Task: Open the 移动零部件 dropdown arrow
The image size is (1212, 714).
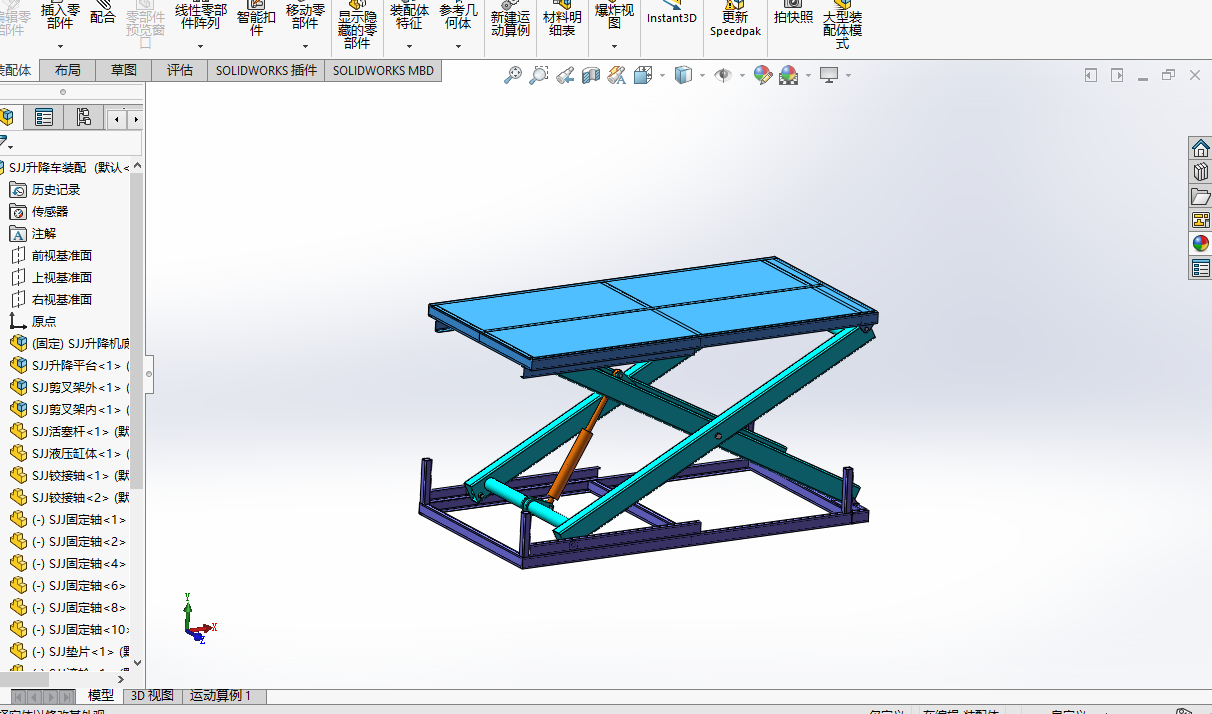Action: (305, 46)
